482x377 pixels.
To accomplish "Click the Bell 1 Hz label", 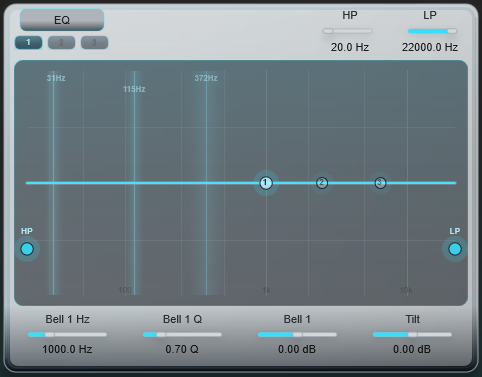I will pos(67,319).
